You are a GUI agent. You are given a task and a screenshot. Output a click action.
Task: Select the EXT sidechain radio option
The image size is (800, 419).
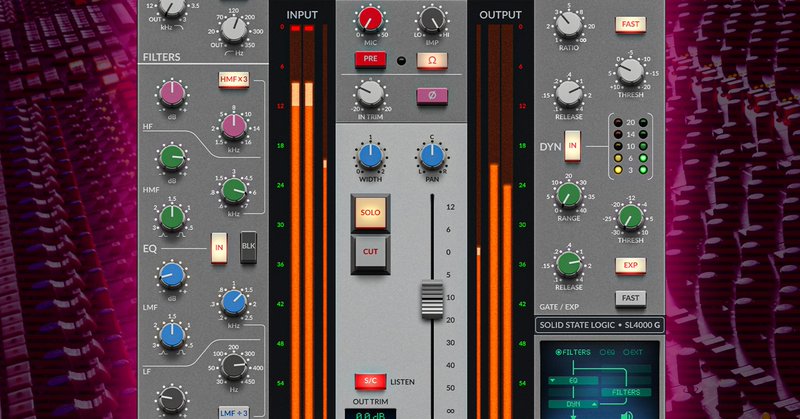(x=633, y=352)
